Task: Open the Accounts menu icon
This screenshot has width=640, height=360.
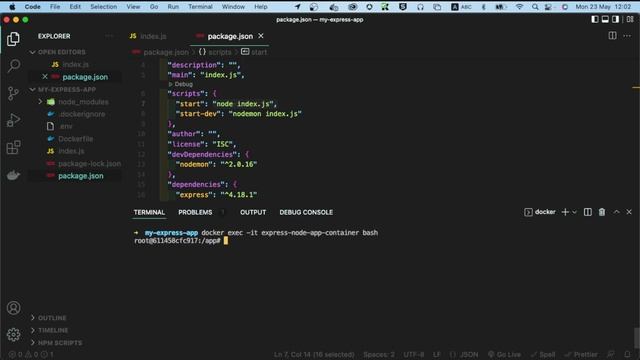Action: point(13,308)
